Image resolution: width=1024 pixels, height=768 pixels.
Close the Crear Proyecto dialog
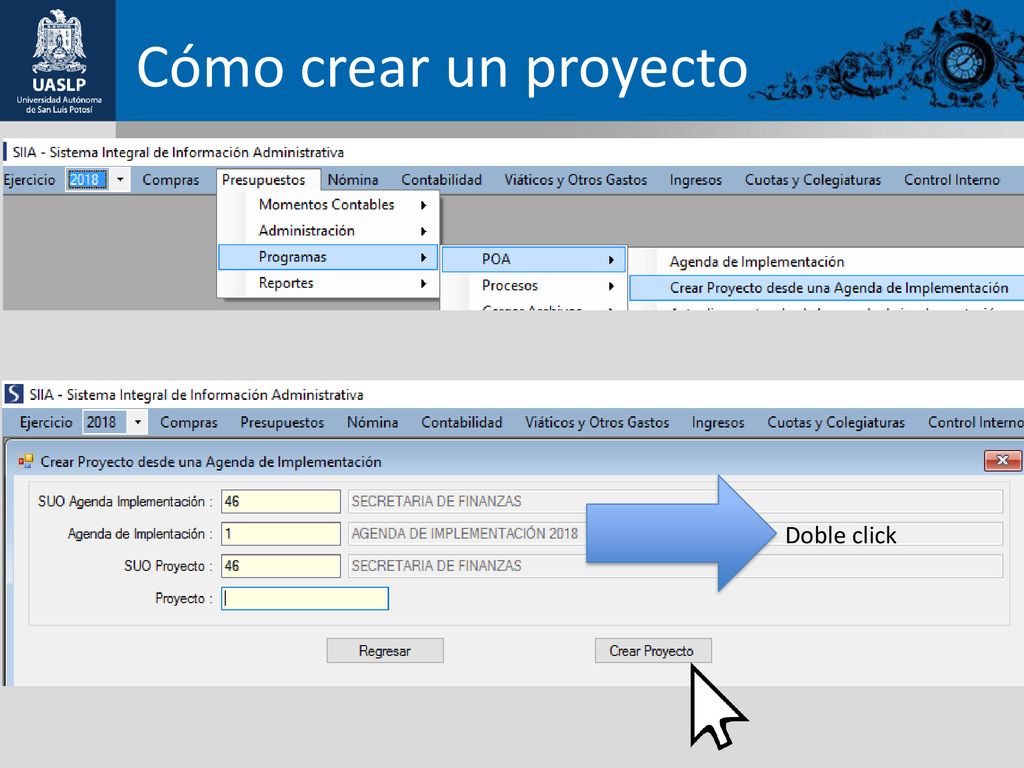pyautogui.click(x=1002, y=460)
